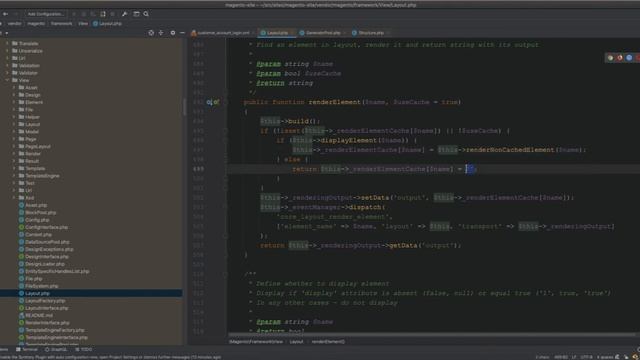Viewport: 640px width, 360px height.
Task: Open the TODO tool window
Action: pos(84,349)
